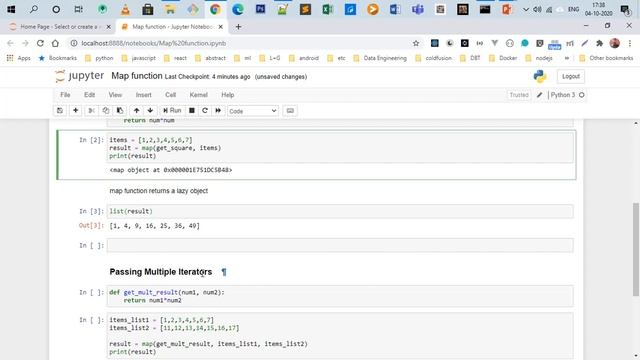Viewport: 640px width, 360px height.
Task: Open Chrome from the taskbar
Action: [x=215, y=9]
